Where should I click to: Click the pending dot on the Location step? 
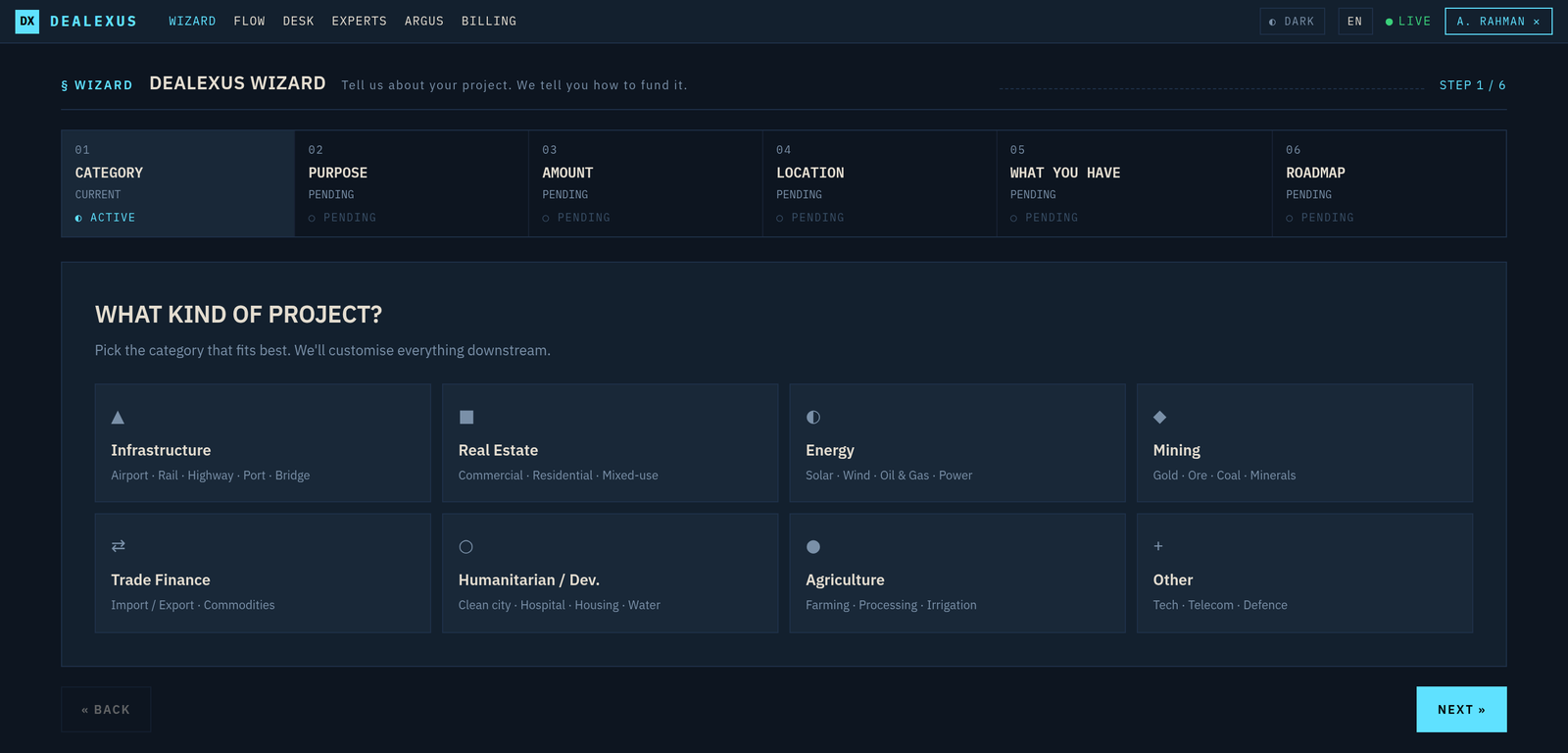point(780,218)
